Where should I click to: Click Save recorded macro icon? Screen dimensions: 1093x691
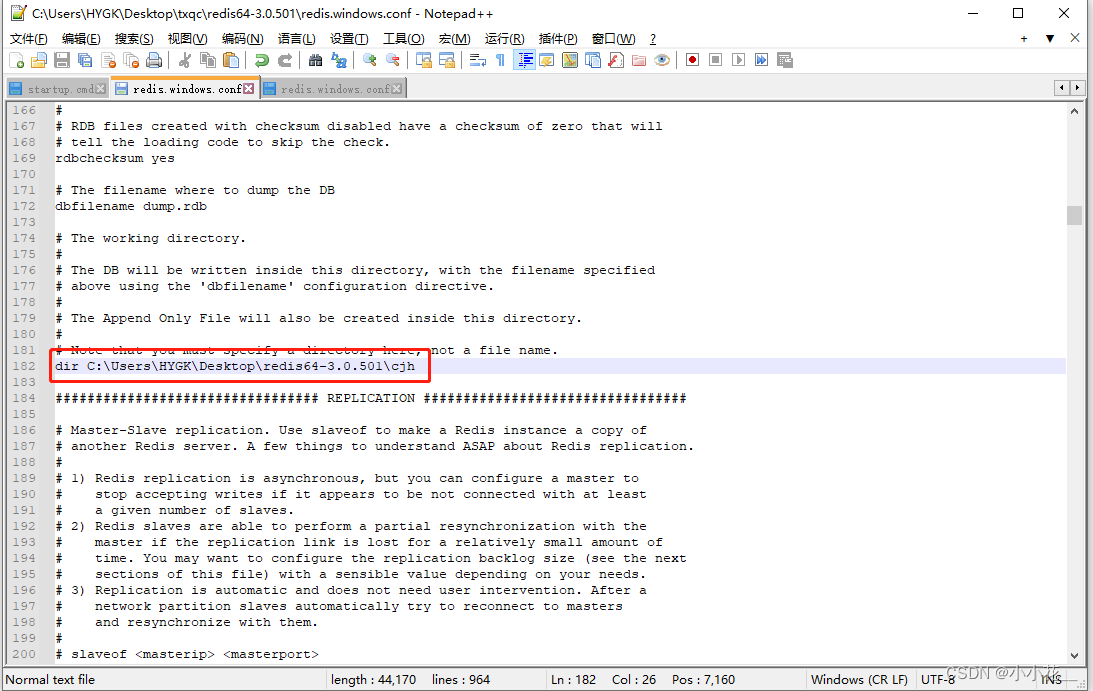(785, 60)
